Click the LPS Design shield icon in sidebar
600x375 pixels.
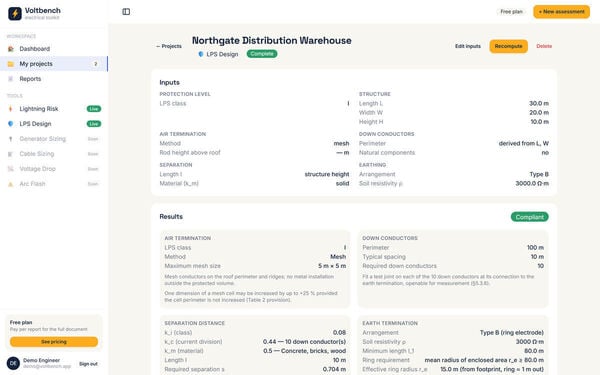[x=11, y=124]
